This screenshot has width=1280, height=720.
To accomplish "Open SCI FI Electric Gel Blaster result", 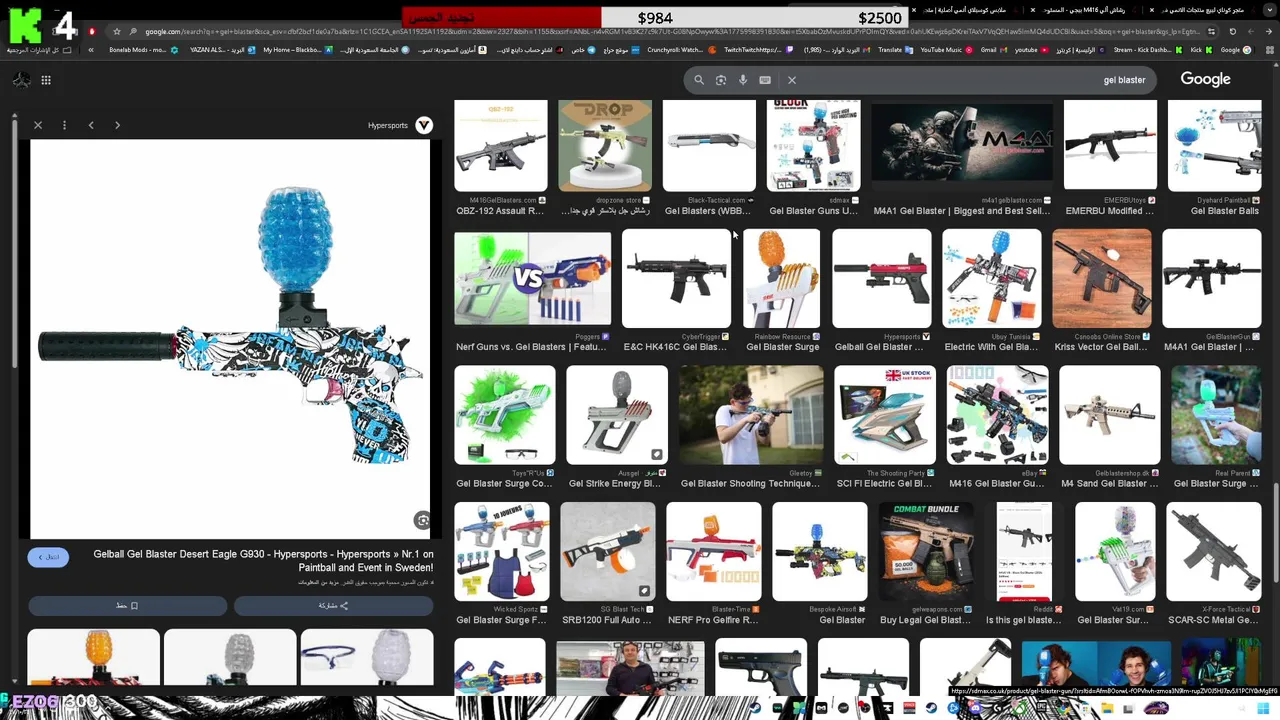I will click(x=885, y=415).
